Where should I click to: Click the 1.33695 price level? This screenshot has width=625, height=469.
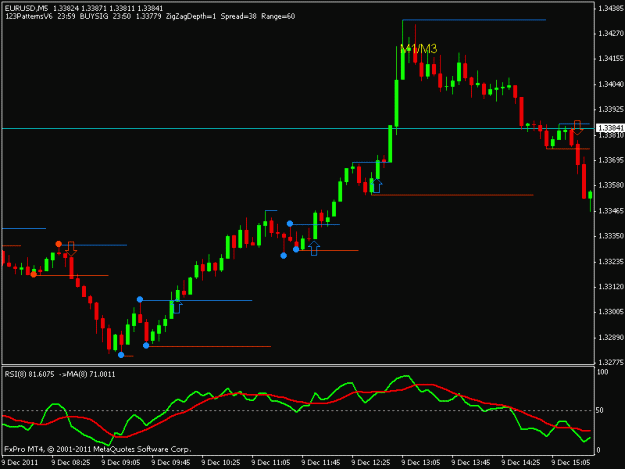(x=611, y=160)
